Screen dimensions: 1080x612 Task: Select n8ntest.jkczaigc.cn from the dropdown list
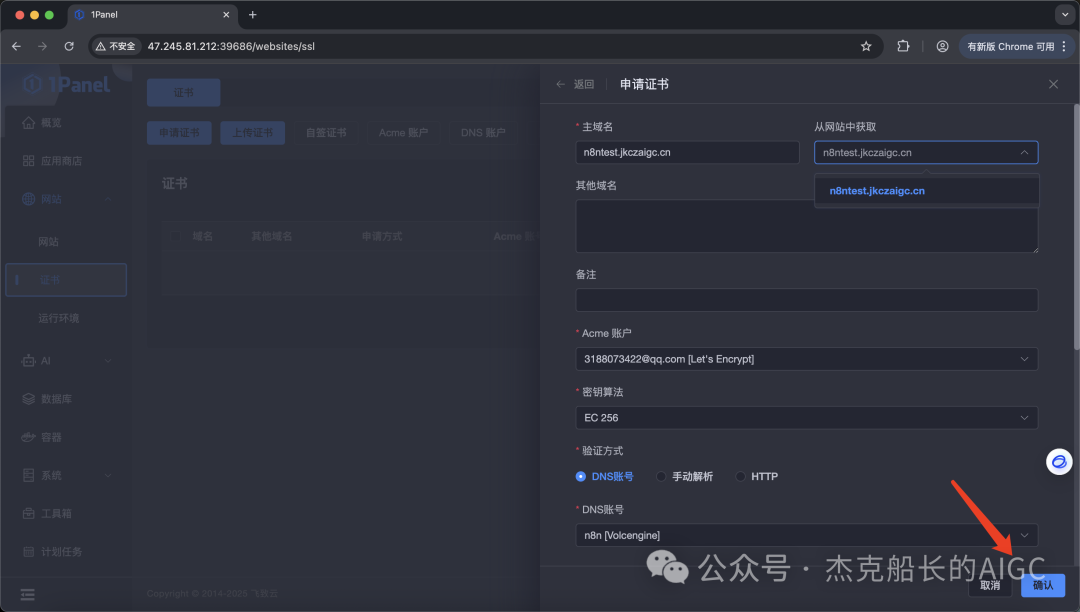[926, 191]
